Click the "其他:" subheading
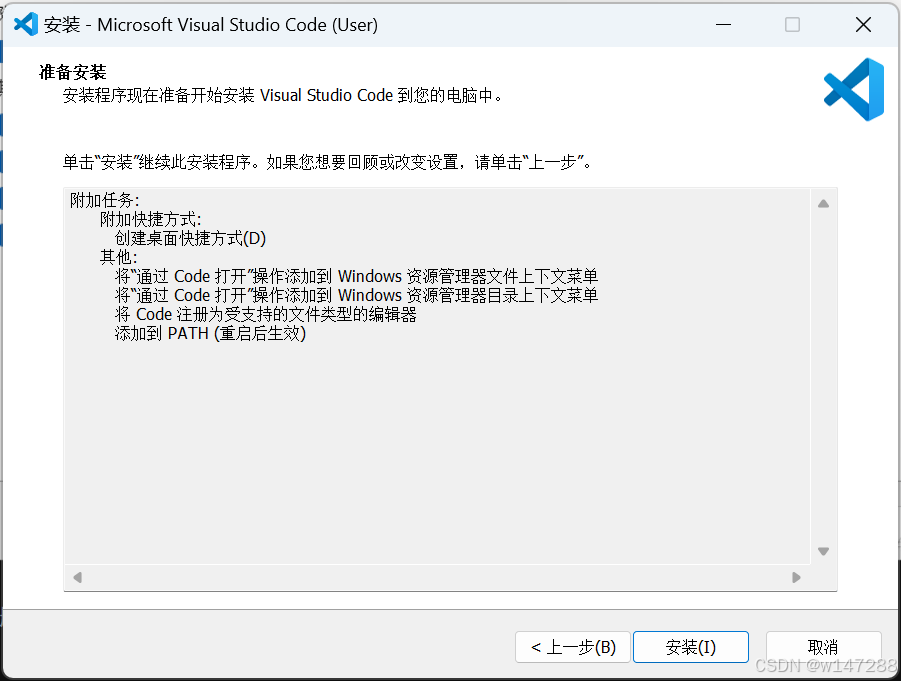The image size is (901, 681). [x=119, y=257]
